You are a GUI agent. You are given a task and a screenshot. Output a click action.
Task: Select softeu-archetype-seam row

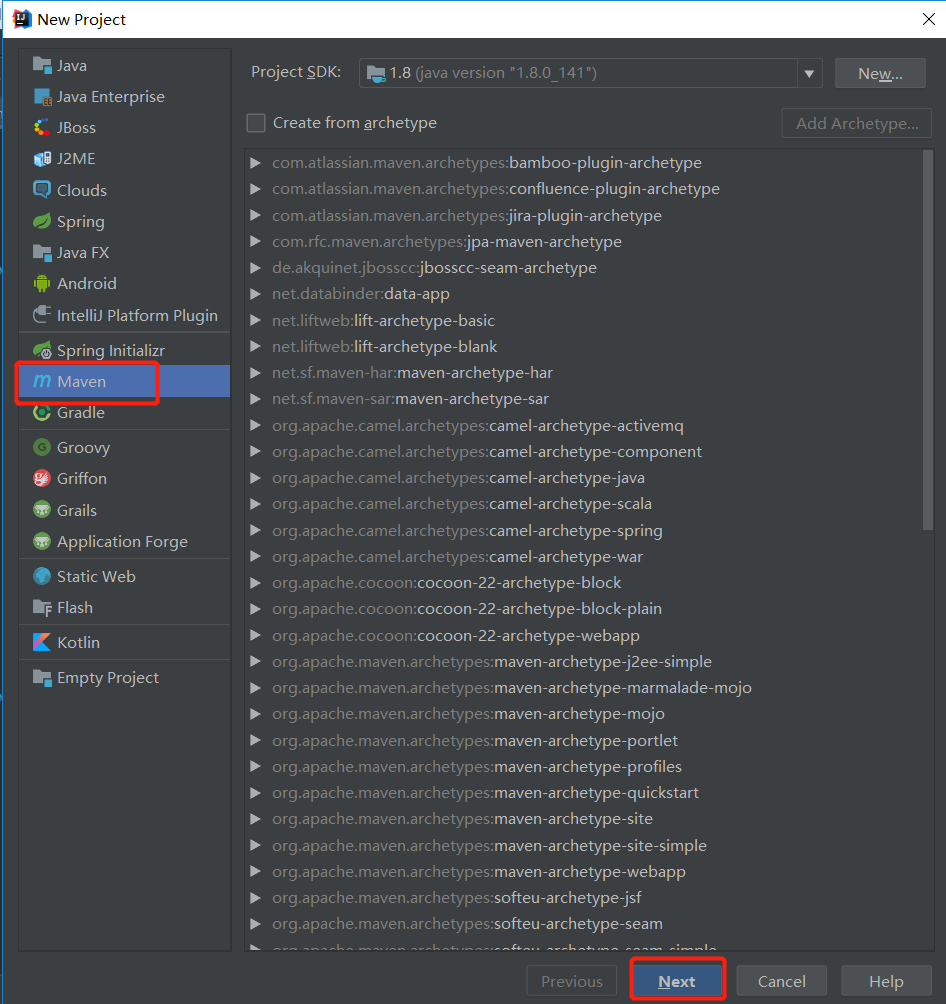(x=583, y=924)
